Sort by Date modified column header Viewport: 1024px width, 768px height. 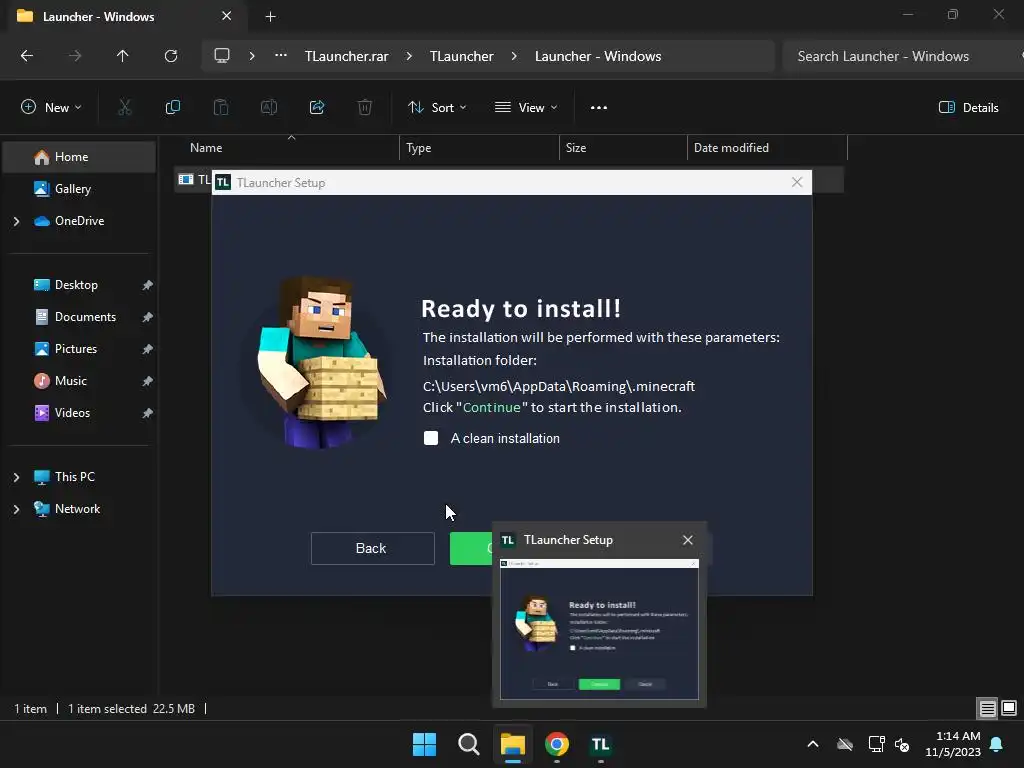[767, 148]
